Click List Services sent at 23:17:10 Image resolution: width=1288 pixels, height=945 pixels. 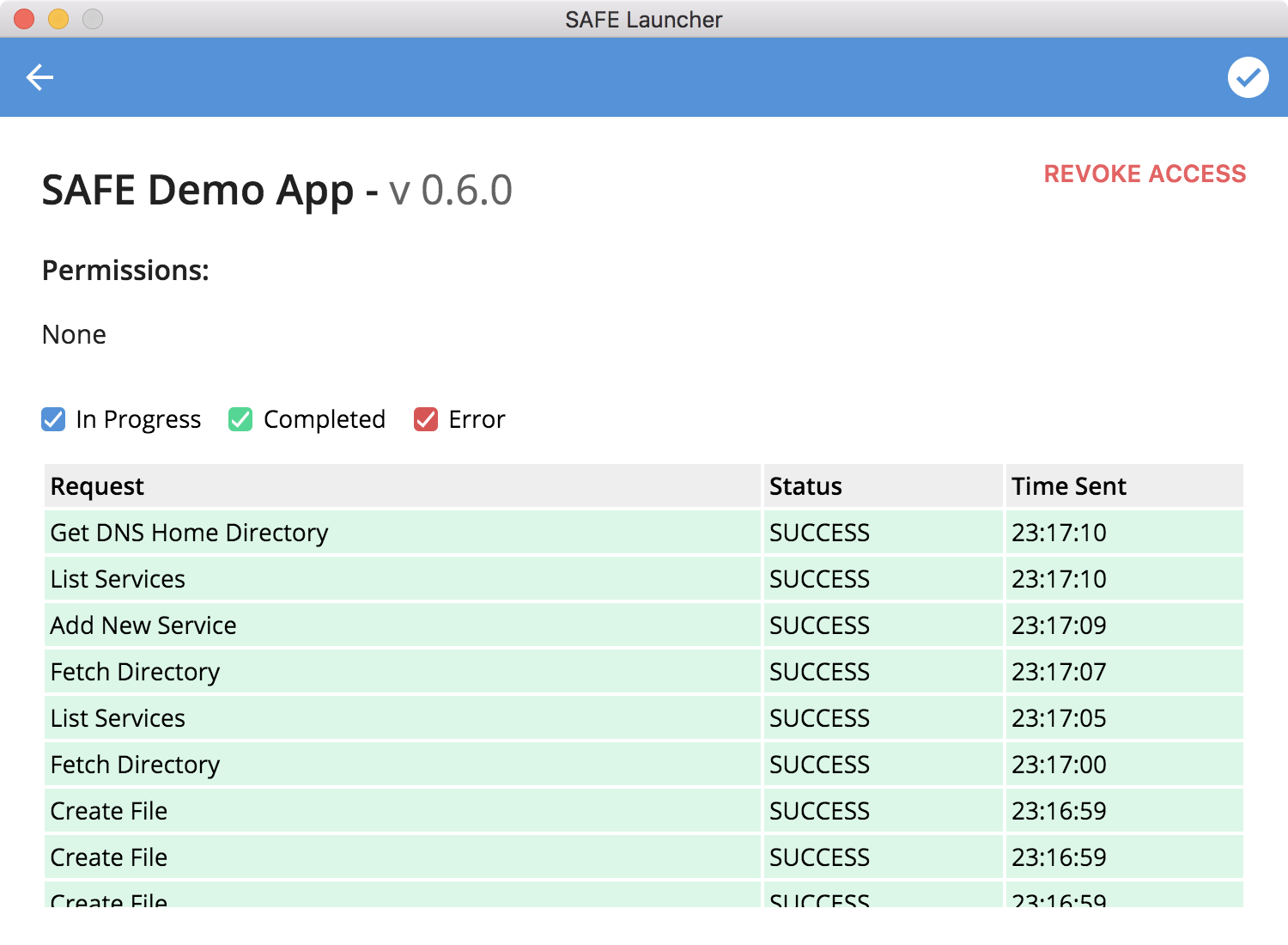click(x=402, y=579)
